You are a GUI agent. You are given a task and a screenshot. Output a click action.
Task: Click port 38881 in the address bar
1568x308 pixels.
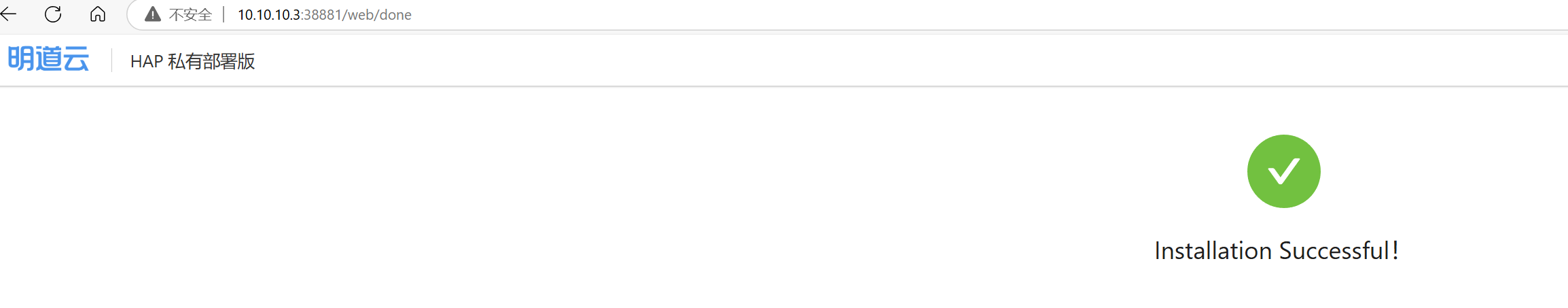click(x=322, y=15)
